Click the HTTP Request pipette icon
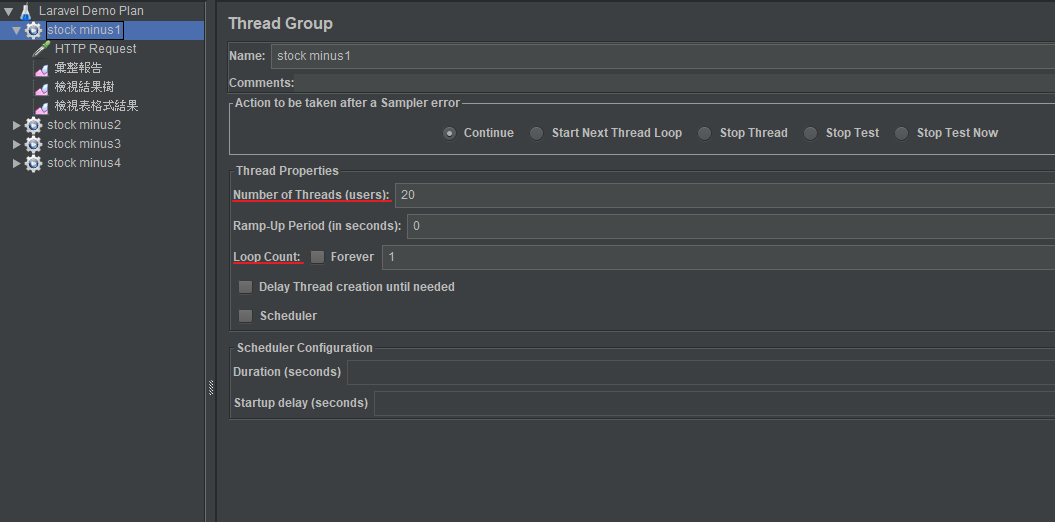Screen dimensions: 1055x522 [41, 49]
